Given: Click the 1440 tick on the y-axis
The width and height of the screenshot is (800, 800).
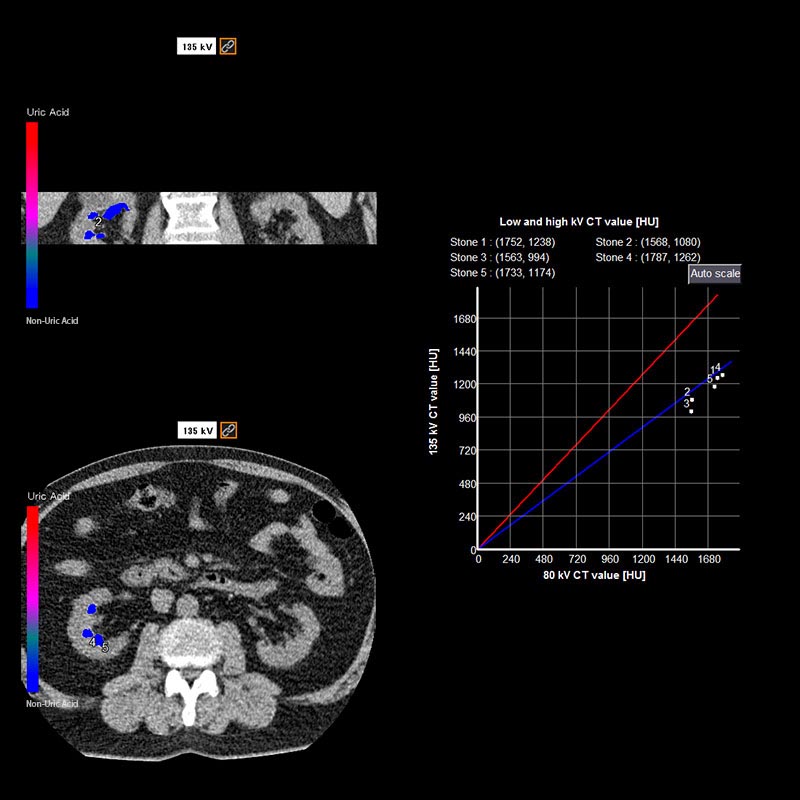Looking at the screenshot, I should tap(464, 352).
